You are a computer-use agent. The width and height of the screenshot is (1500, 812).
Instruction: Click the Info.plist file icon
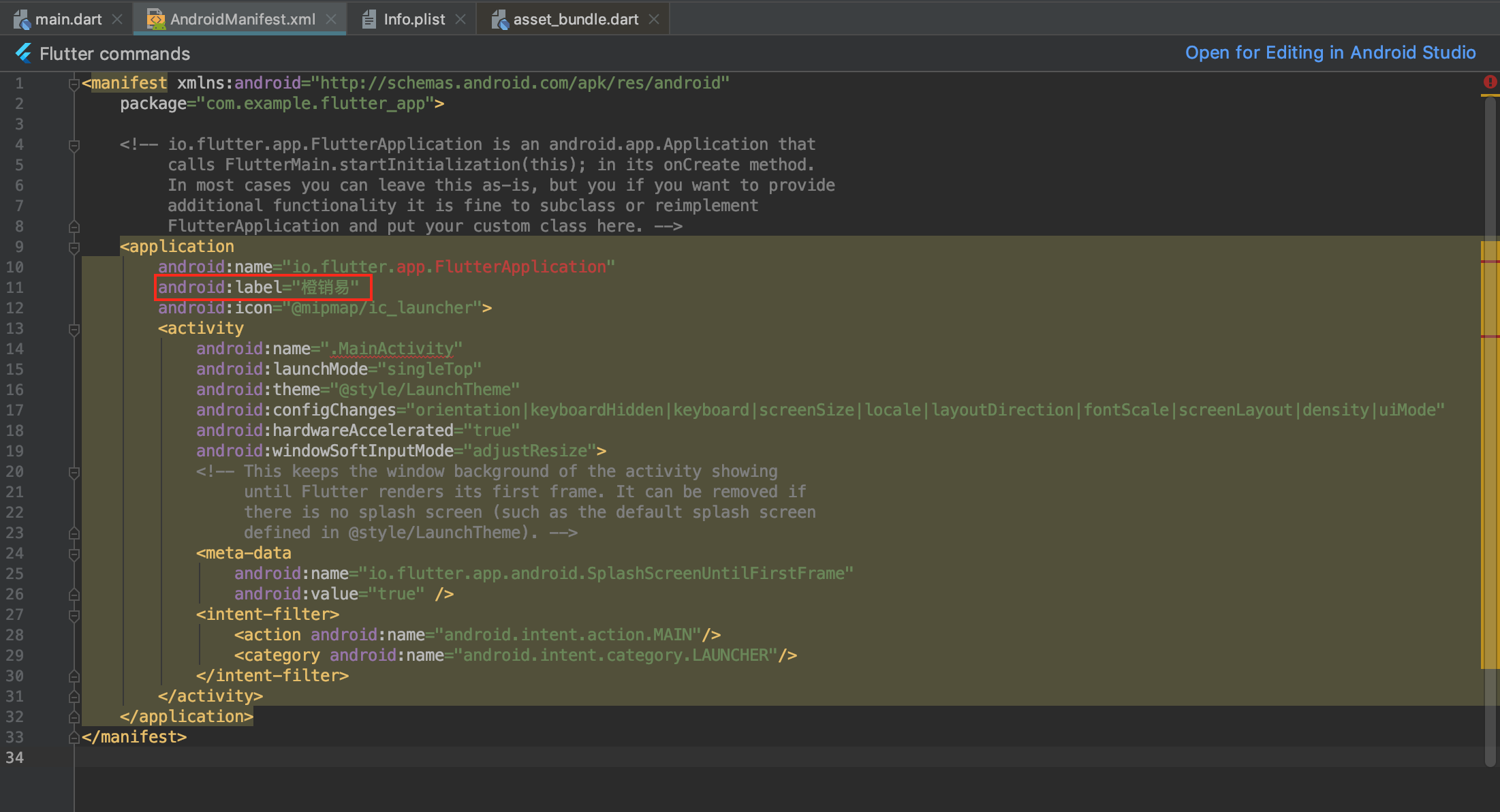pyautogui.click(x=369, y=20)
